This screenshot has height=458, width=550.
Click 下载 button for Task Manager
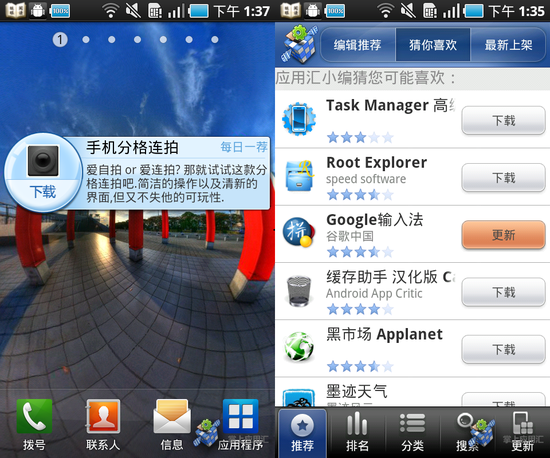(x=503, y=121)
